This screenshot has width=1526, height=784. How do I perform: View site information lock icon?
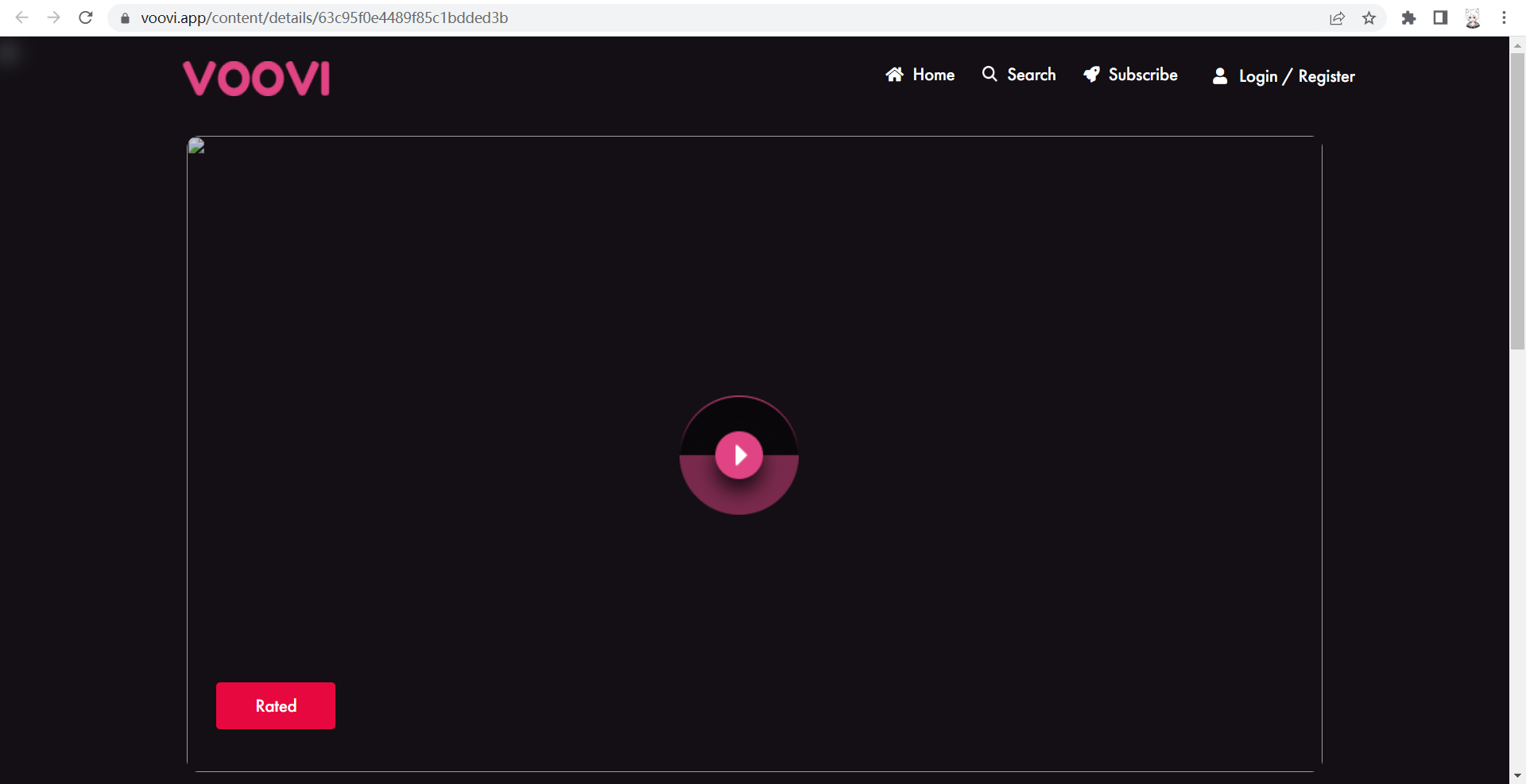pyautogui.click(x=125, y=17)
